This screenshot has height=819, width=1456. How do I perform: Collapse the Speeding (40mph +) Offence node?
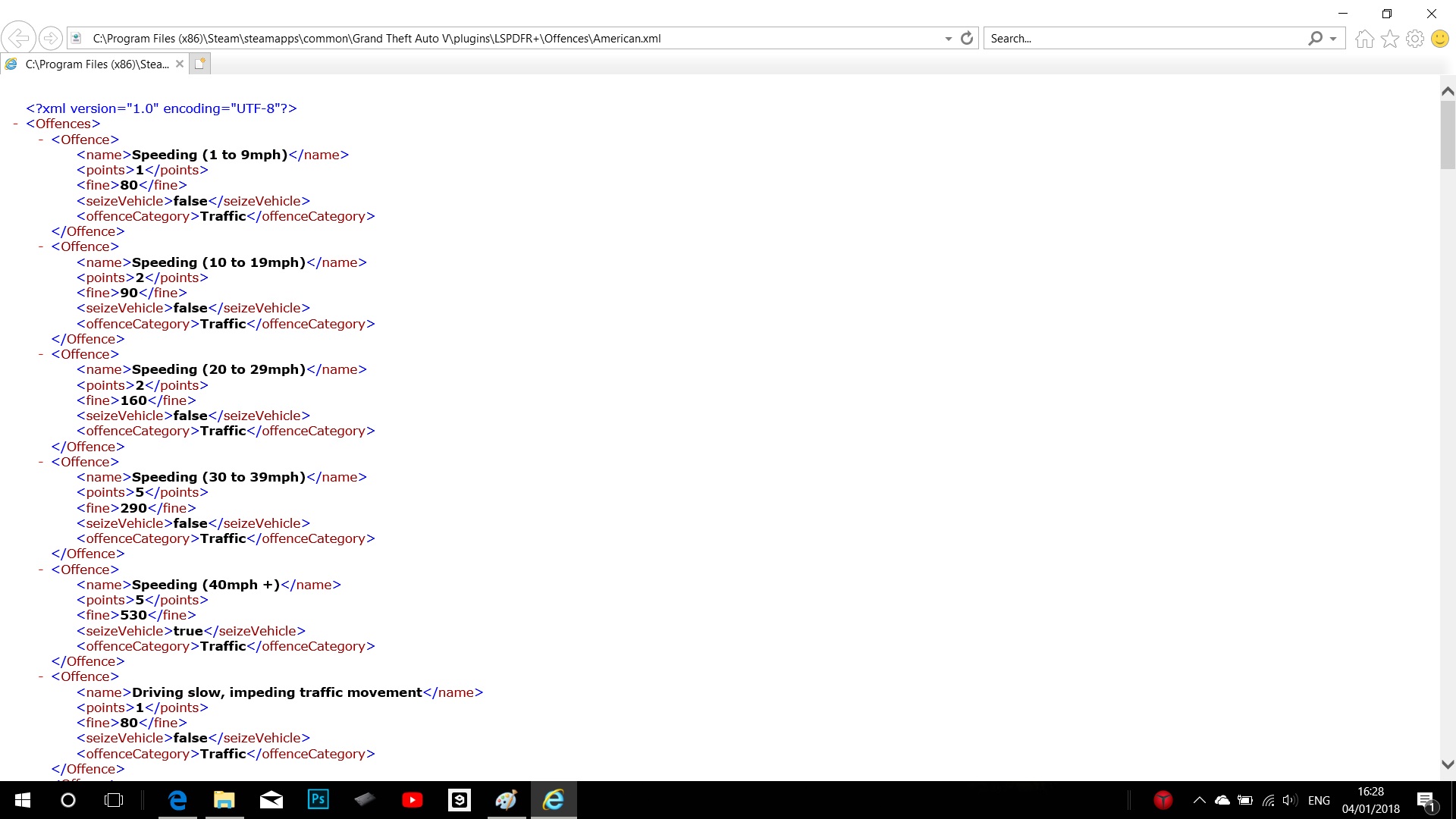pyautogui.click(x=40, y=570)
